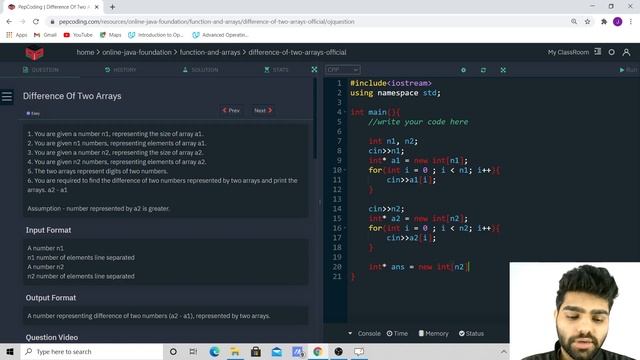Image resolution: width=640 pixels, height=360 pixels.
Task: Collapse the second for-loop fold at line 16
Action: [x=345, y=228]
